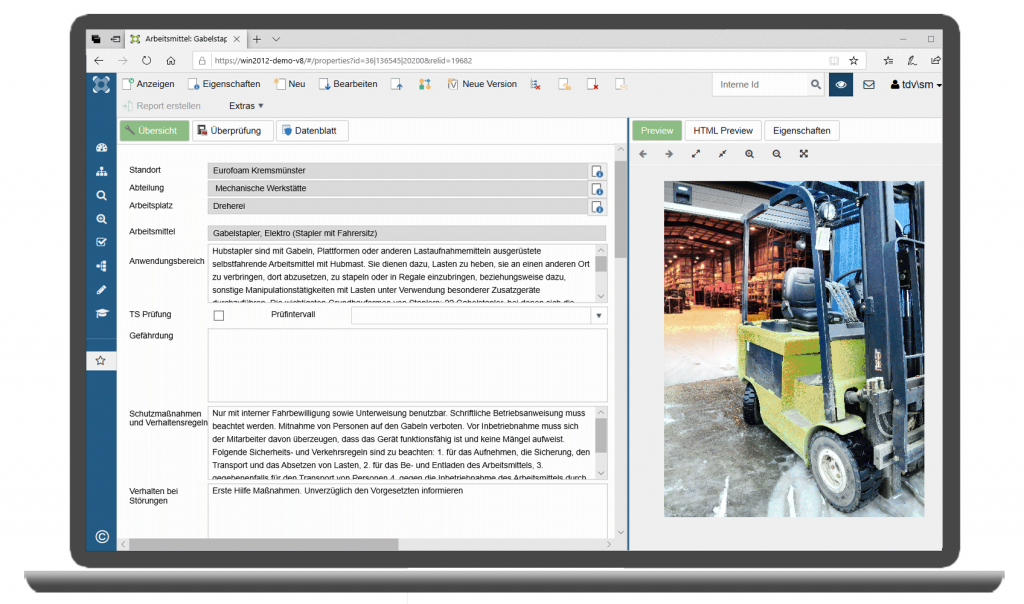Open the Prüfintervall dropdown
1024x604 pixels.
[x=598, y=315]
